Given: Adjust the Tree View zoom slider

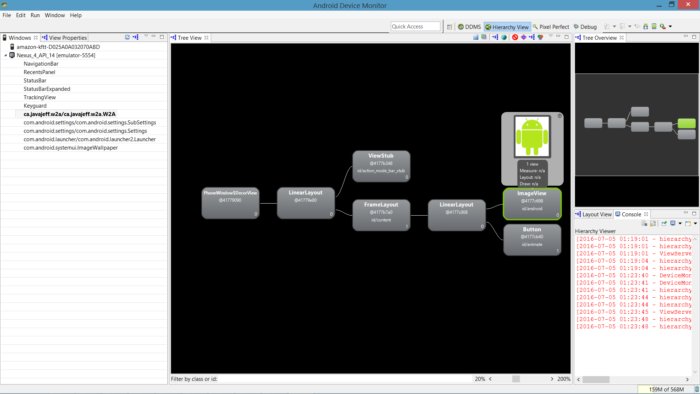Looking at the screenshot, I should (x=516, y=379).
